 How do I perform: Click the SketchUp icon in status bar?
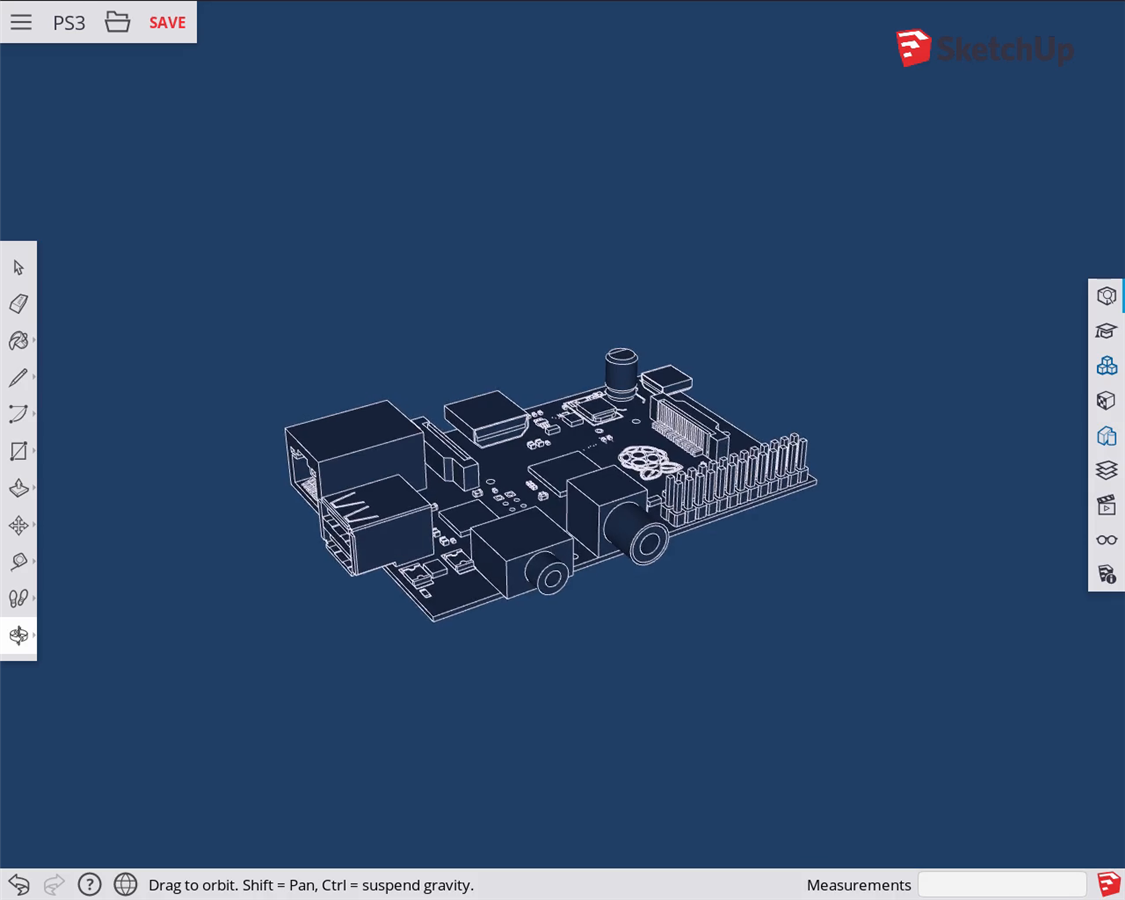[1108, 884]
